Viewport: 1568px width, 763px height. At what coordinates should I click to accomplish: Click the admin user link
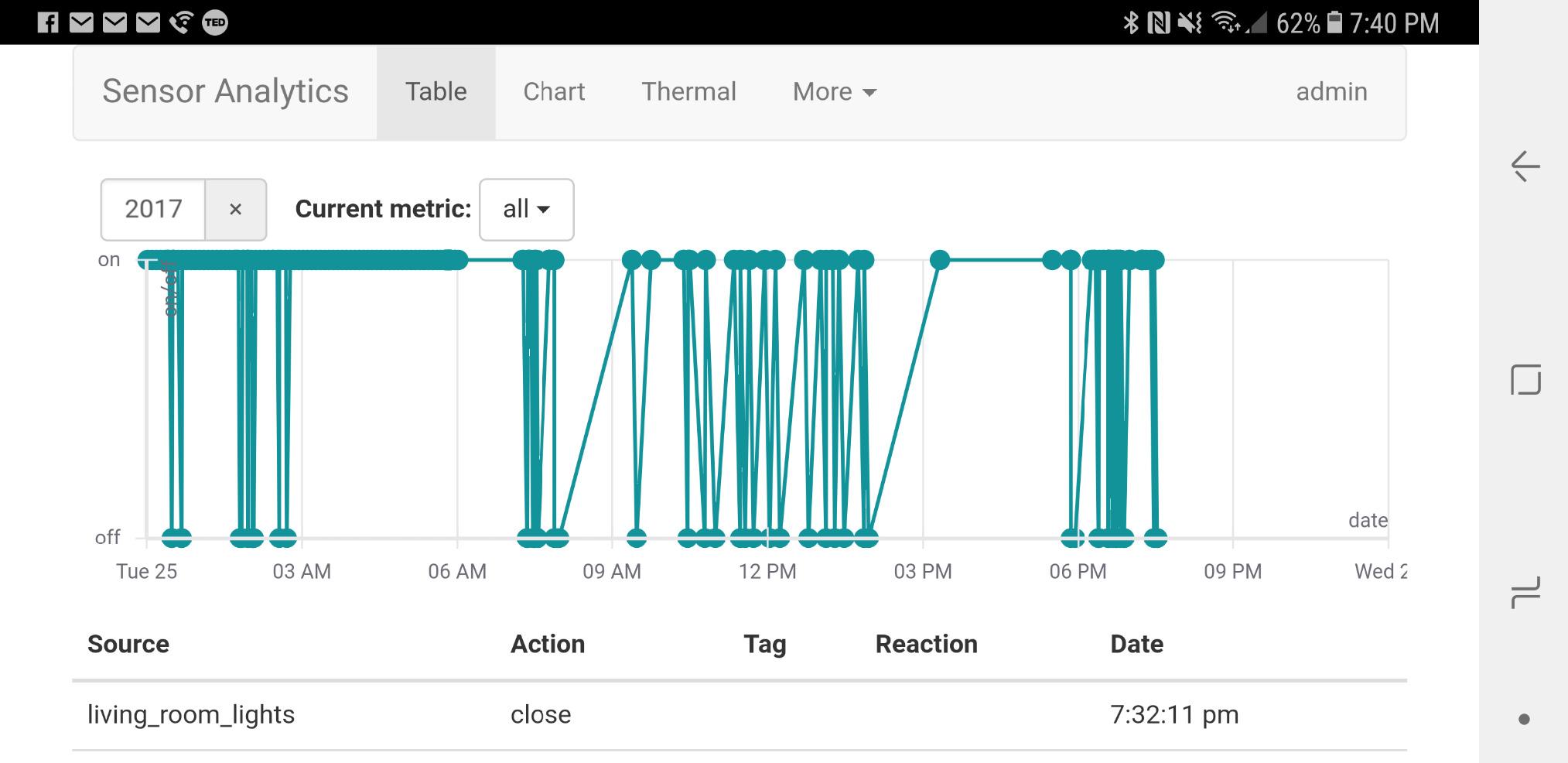pyautogui.click(x=1331, y=92)
